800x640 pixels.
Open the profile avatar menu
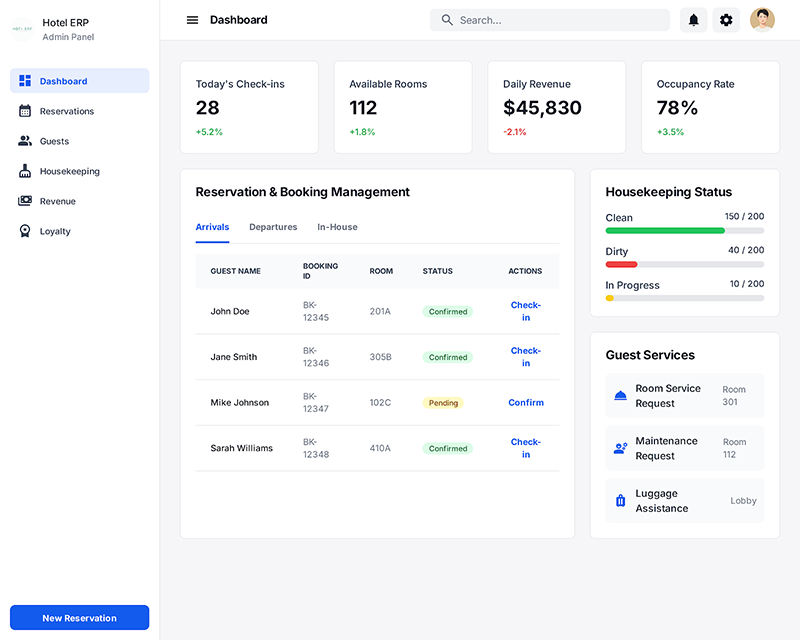pyautogui.click(x=762, y=19)
